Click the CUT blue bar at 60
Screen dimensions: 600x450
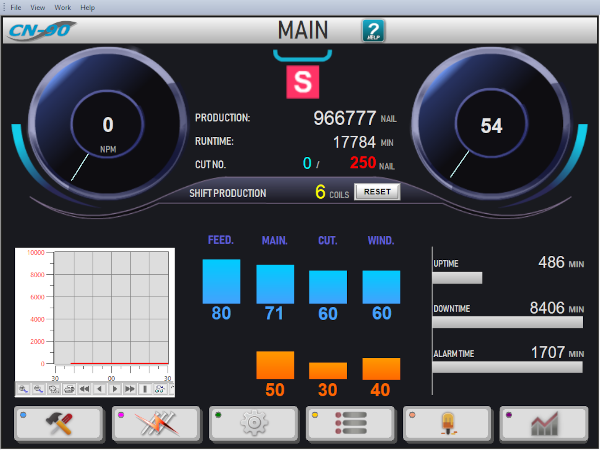click(328, 287)
